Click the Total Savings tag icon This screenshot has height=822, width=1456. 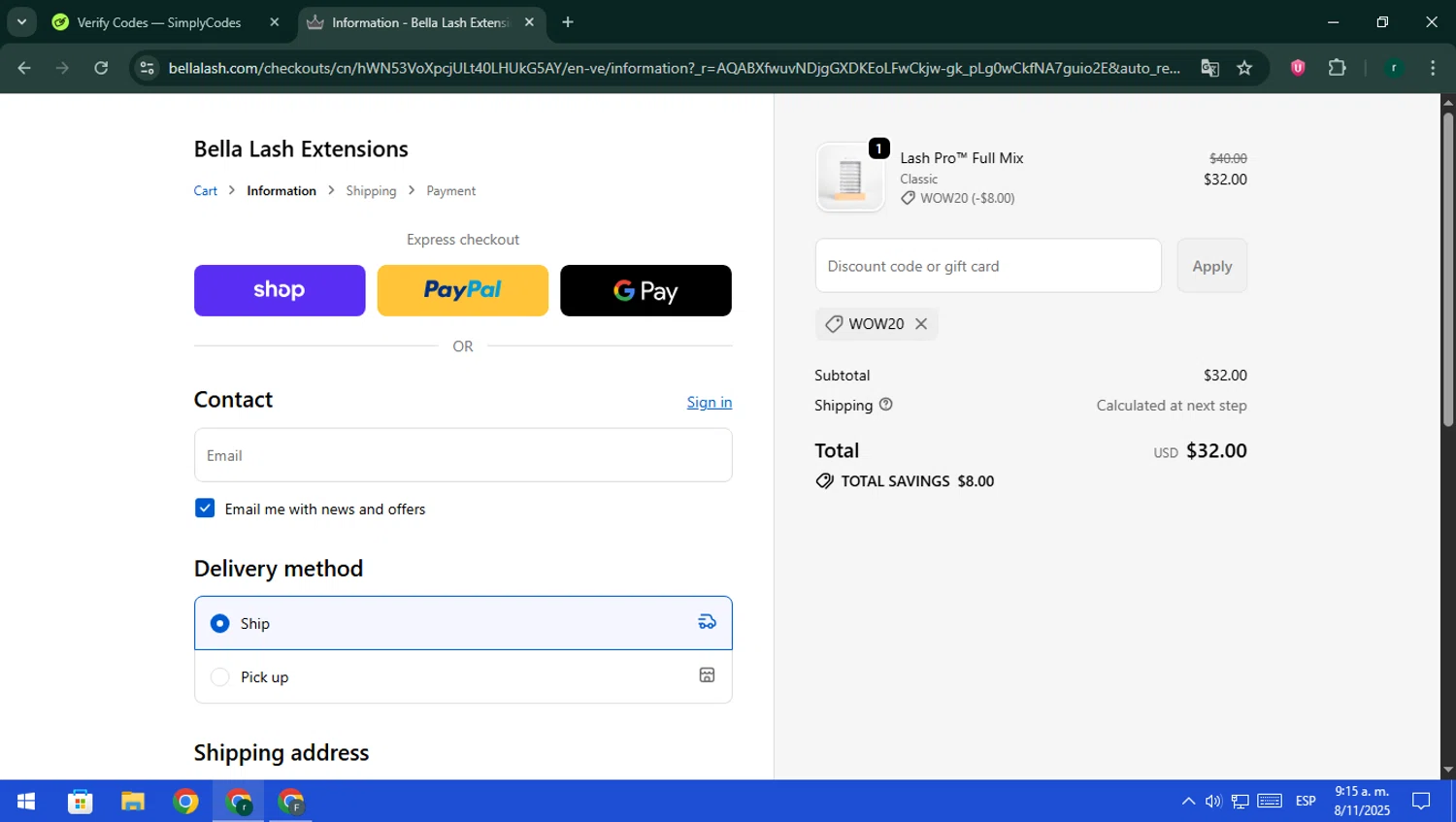[825, 481]
